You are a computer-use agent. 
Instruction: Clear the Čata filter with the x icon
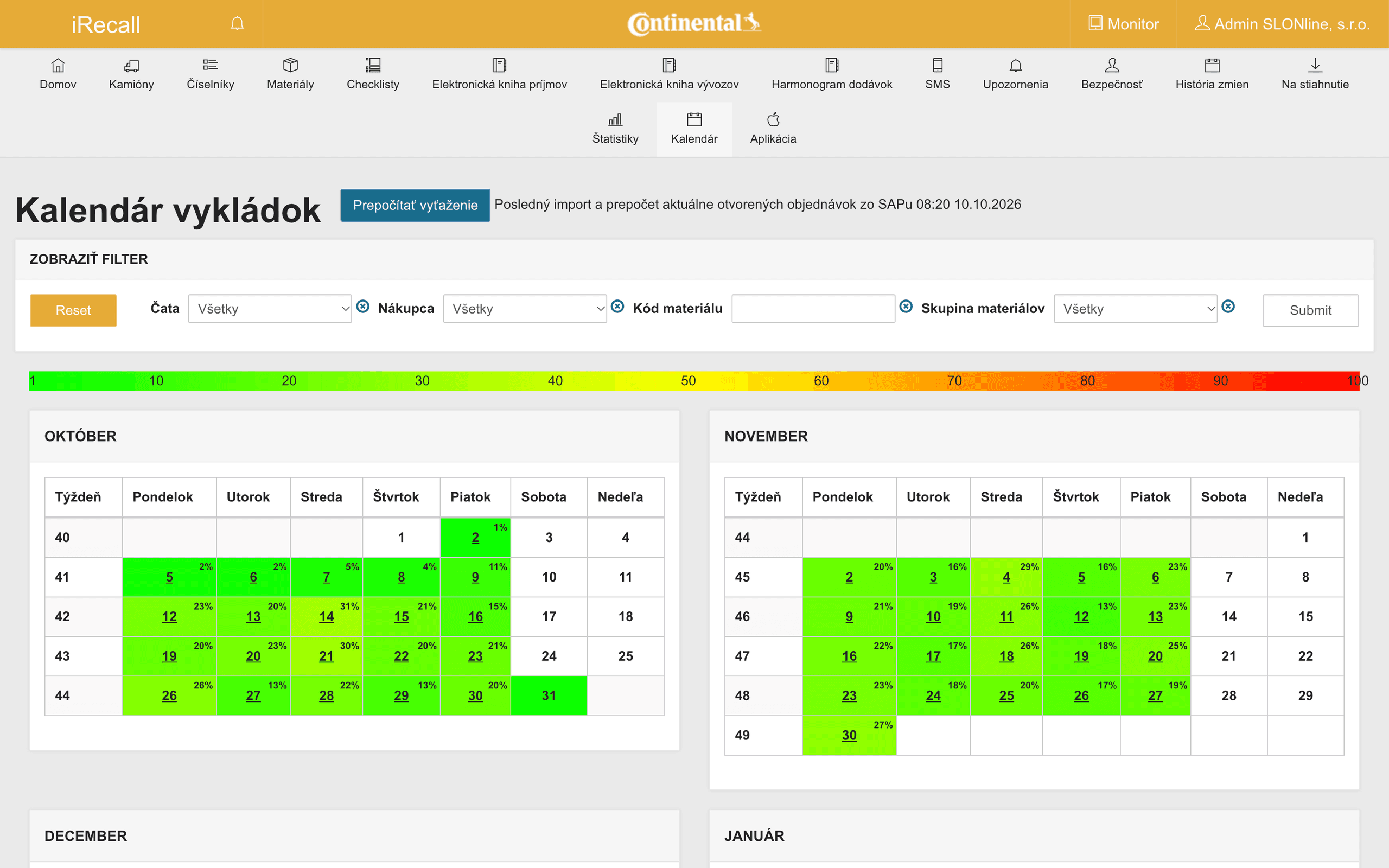point(363,307)
